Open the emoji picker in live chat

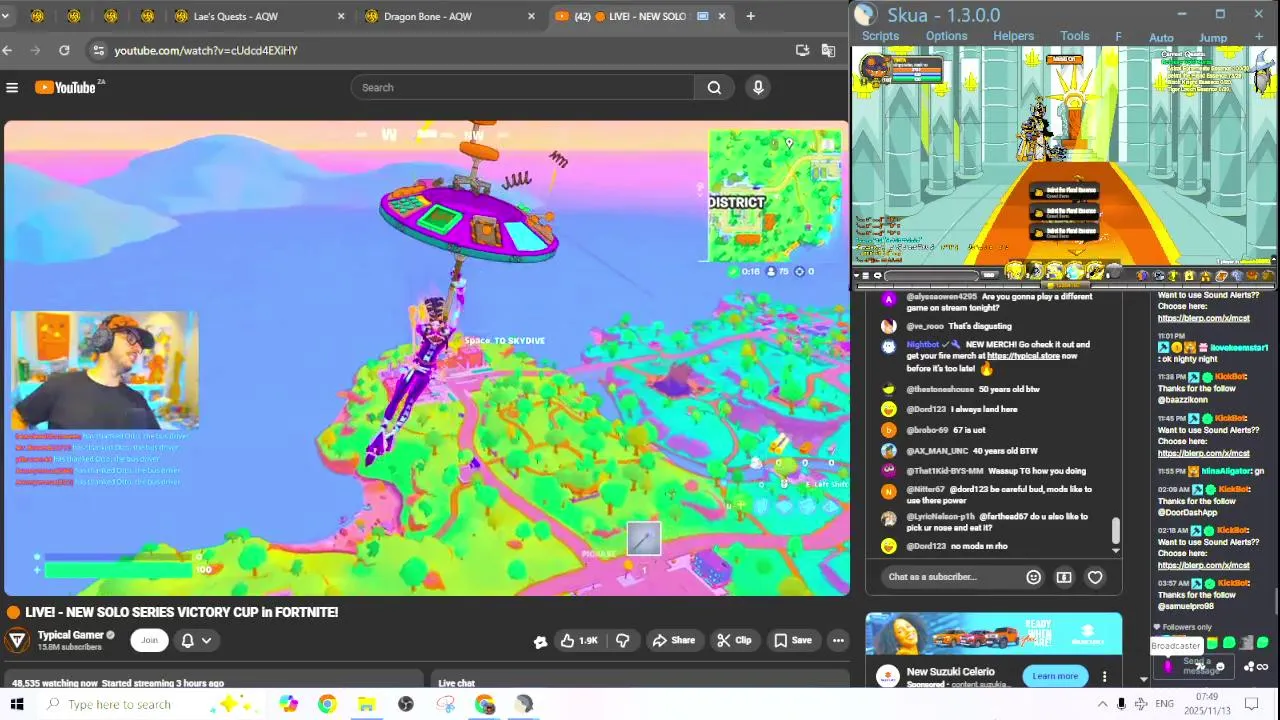1033,577
